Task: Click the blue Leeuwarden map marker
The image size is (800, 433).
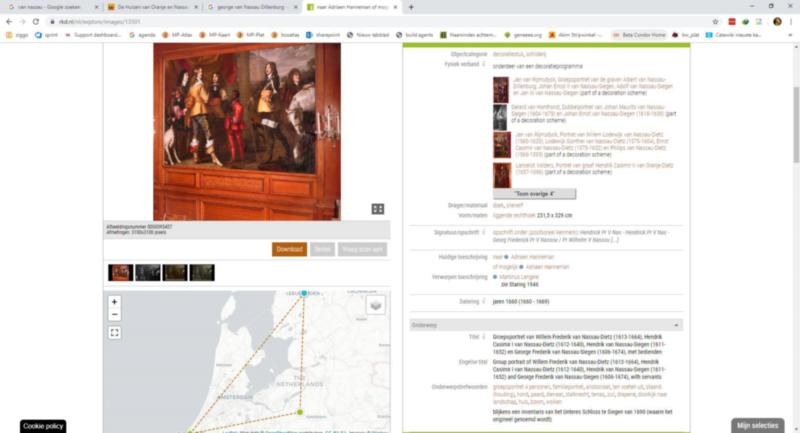Action: pos(304,293)
